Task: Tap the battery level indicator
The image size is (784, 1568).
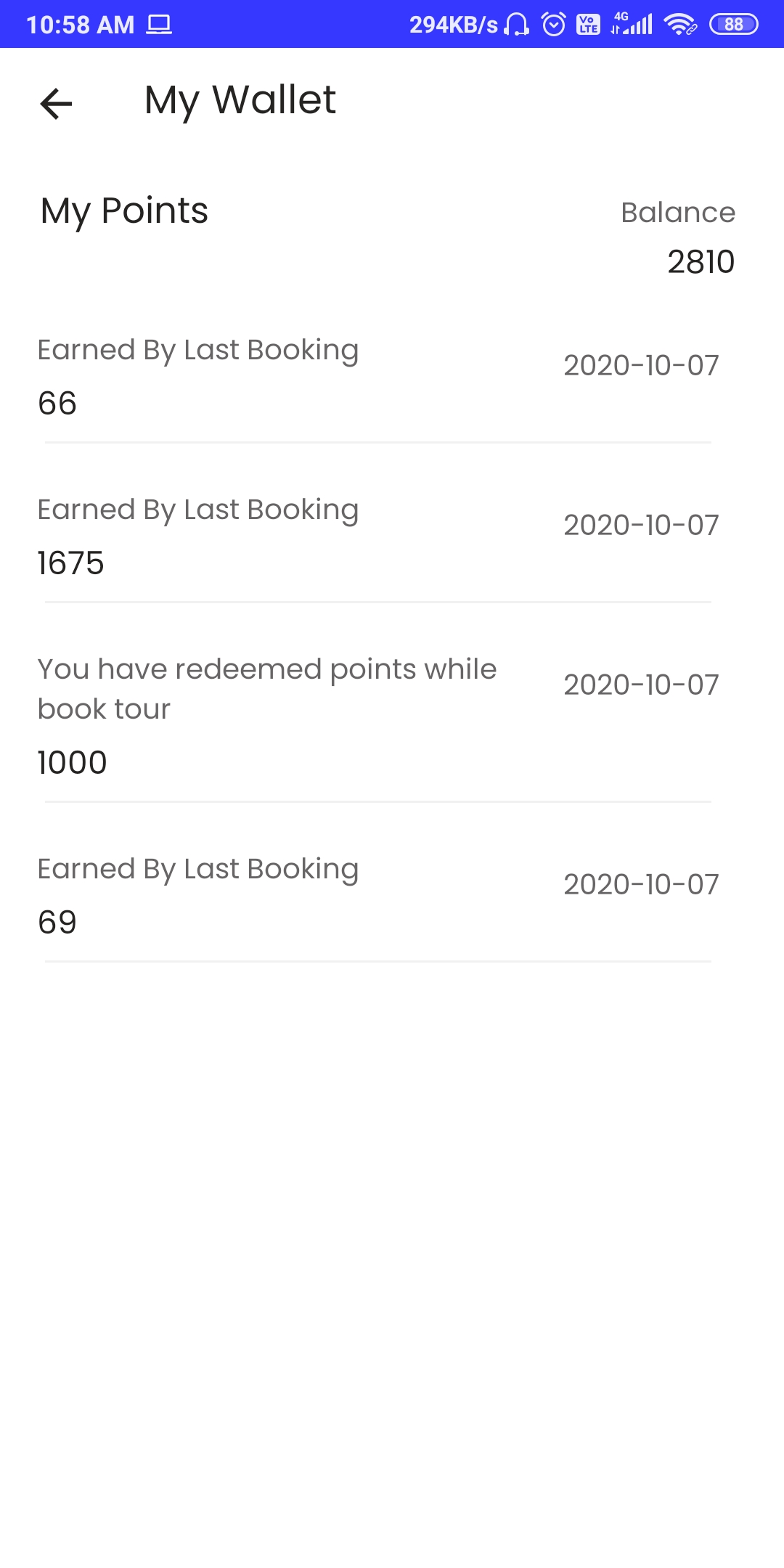Action: coord(733,25)
